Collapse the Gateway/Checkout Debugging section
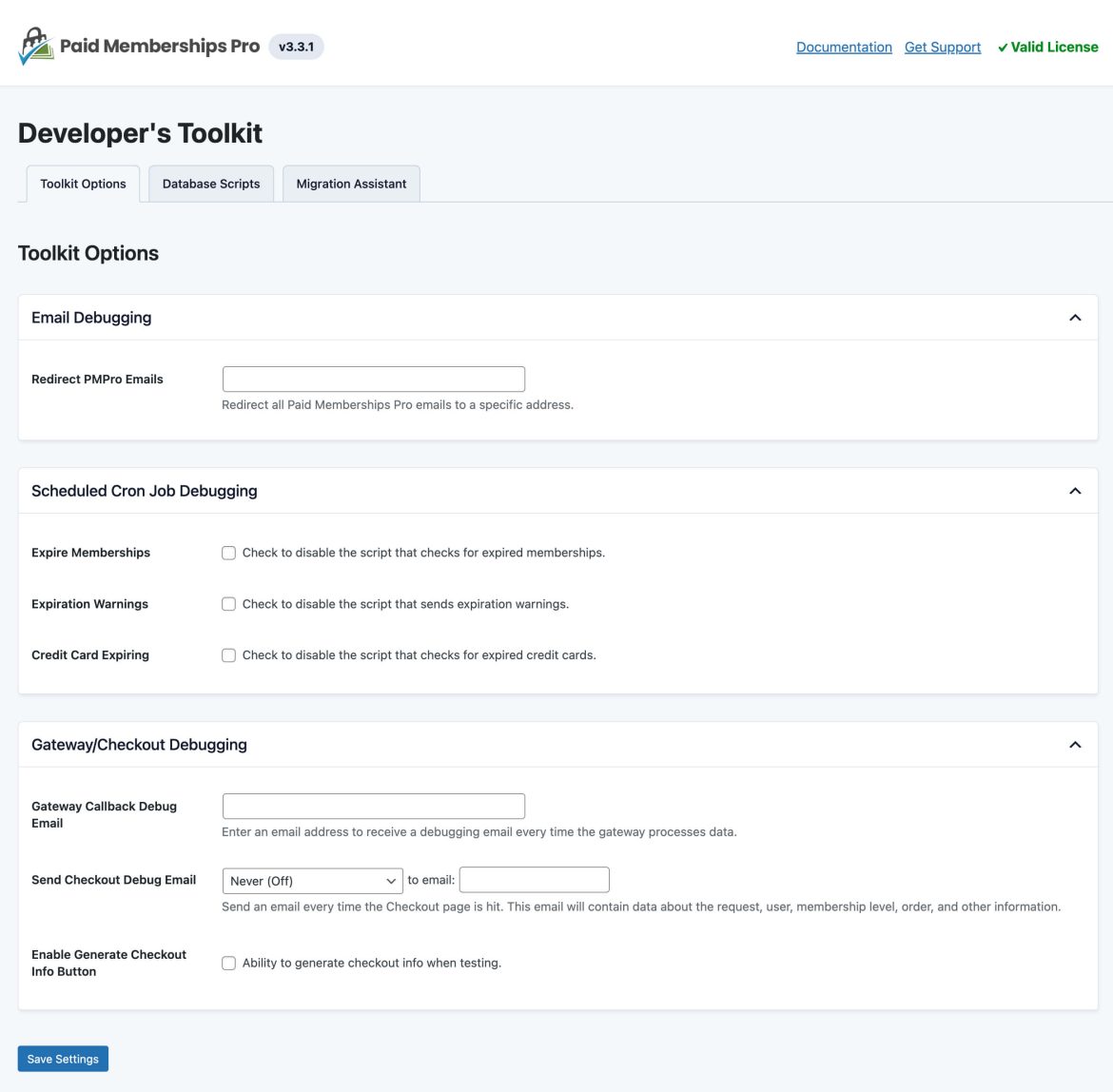The width and height of the screenshot is (1113, 1092). coord(1076,744)
